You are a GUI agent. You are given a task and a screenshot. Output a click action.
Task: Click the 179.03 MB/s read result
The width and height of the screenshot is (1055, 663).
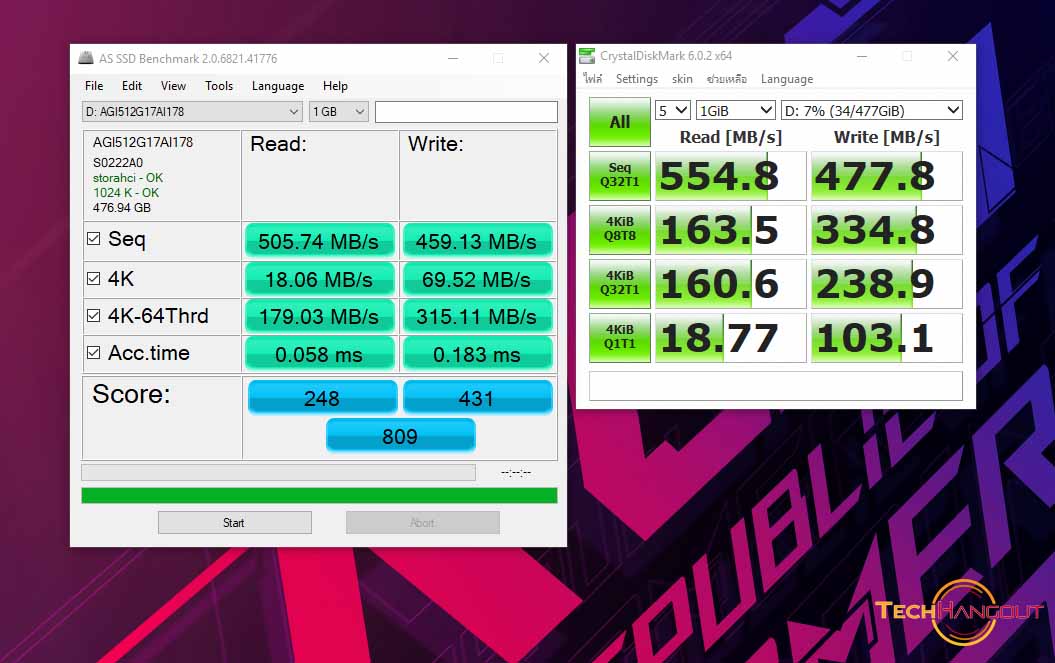[319, 316]
